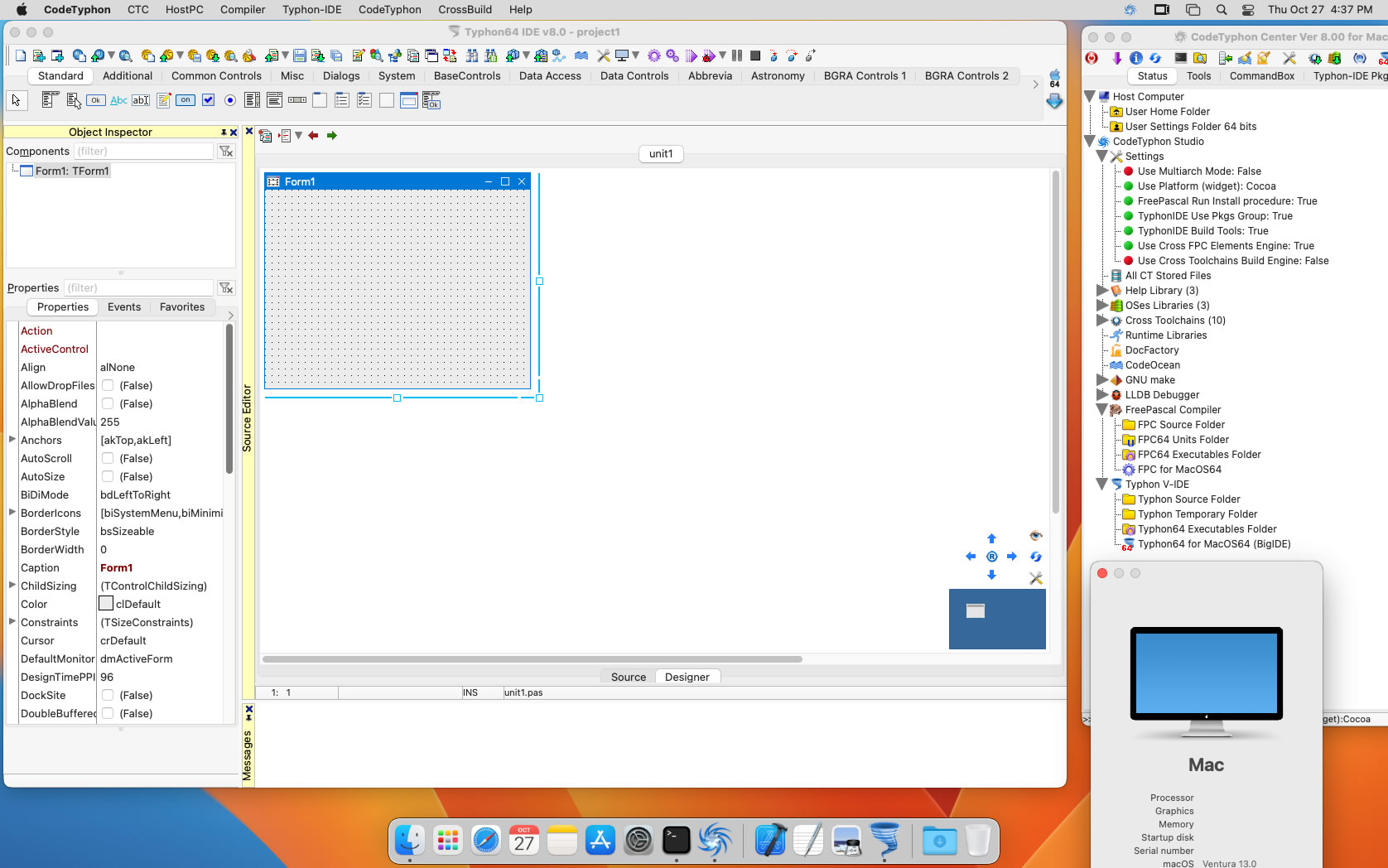
Task: Click the Pause execution icon
Action: (x=737, y=55)
